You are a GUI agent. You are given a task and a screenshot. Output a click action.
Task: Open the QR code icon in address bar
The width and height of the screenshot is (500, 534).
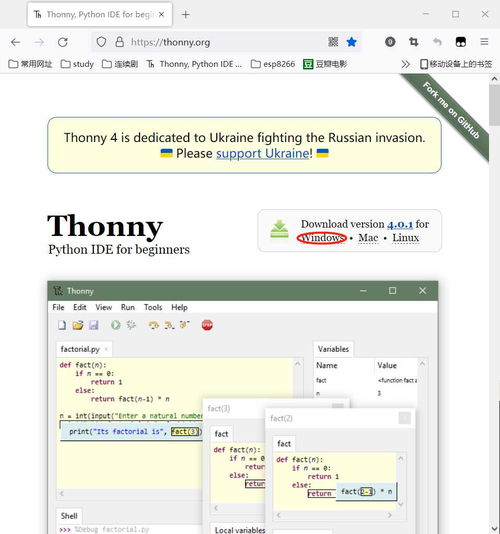tap(333, 42)
